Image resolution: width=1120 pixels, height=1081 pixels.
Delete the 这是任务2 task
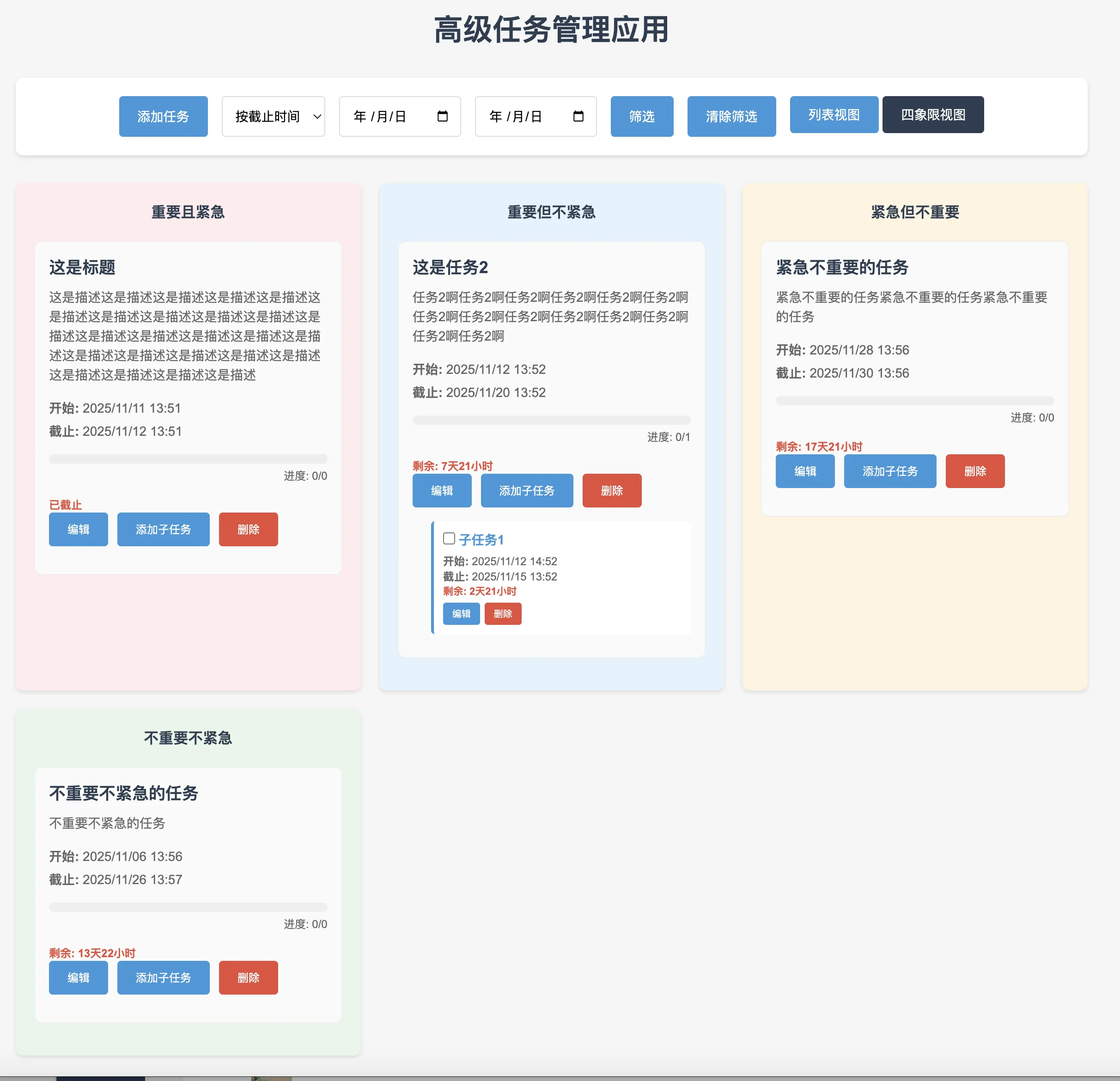coord(611,490)
